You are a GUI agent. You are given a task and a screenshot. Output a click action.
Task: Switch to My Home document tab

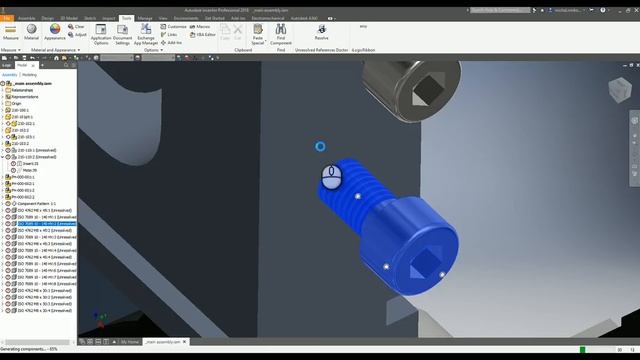(130, 342)
